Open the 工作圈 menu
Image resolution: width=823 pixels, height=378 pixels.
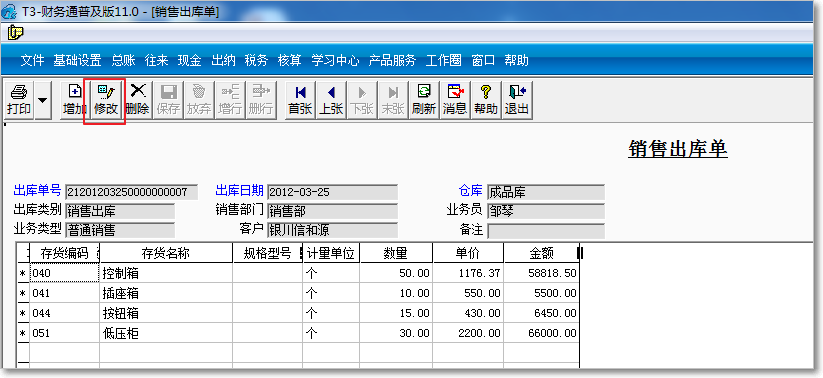444,60
